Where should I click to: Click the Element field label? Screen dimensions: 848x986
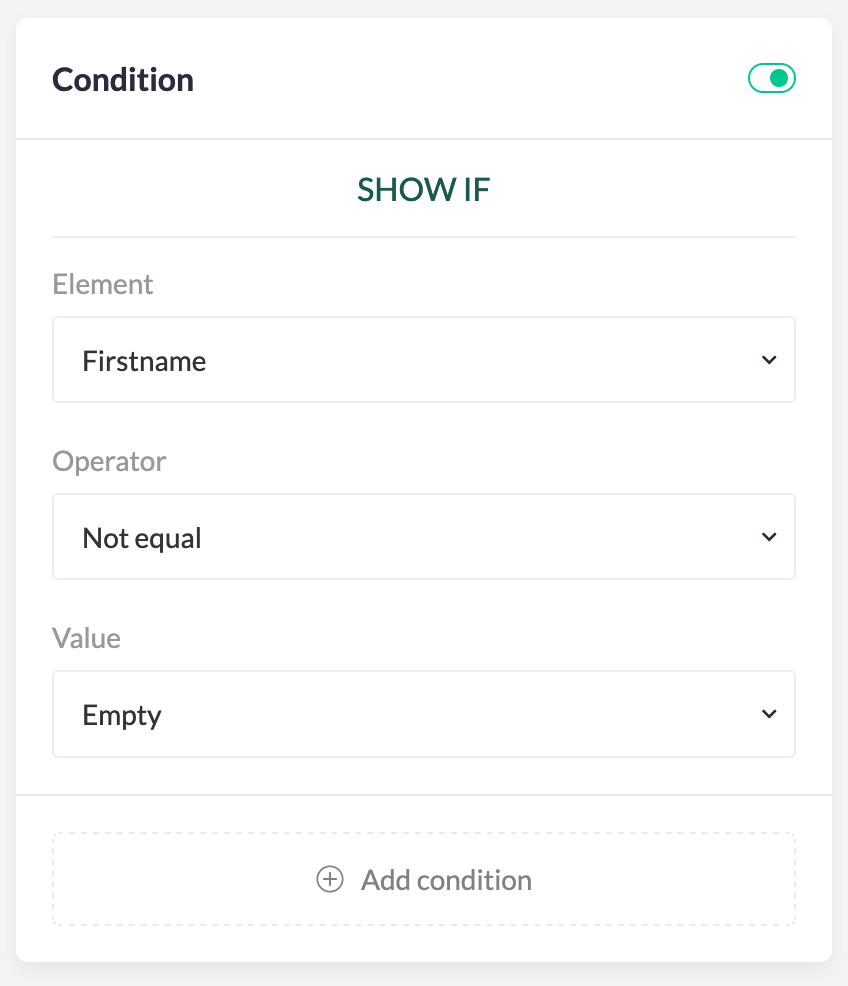coord(103,284)
